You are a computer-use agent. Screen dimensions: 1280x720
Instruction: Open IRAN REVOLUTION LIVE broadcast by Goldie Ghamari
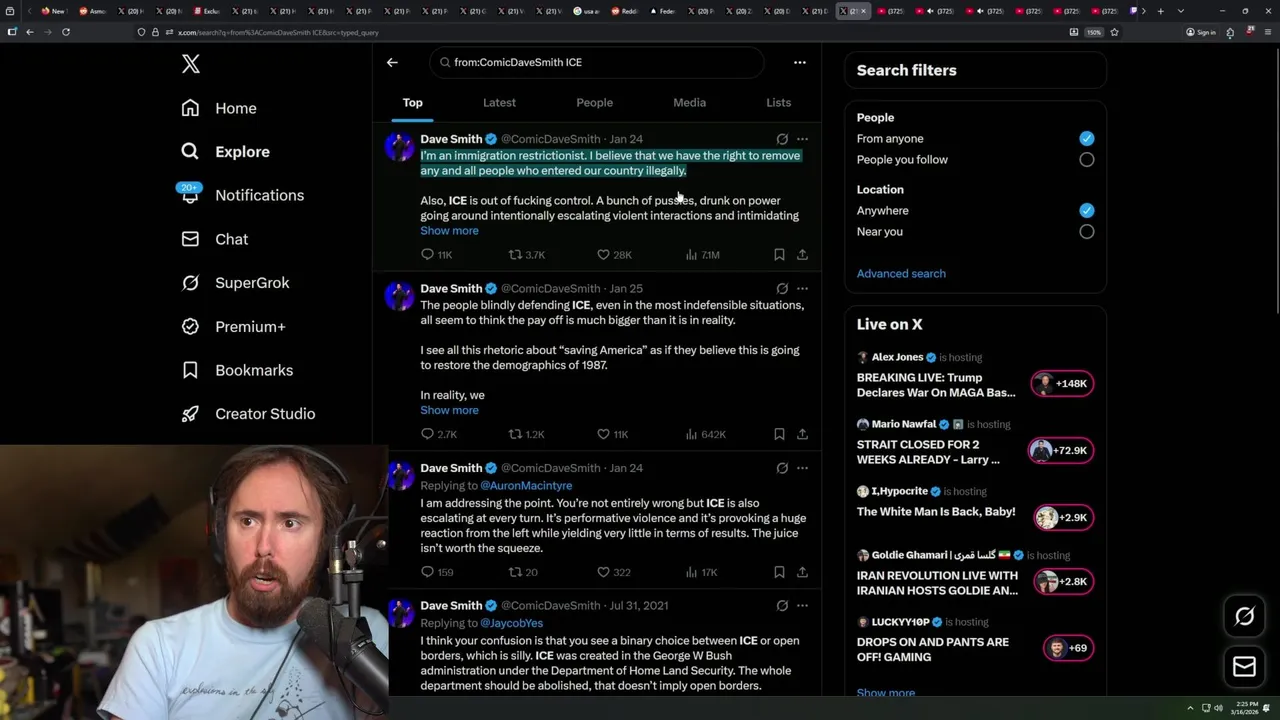pos(937,583)
